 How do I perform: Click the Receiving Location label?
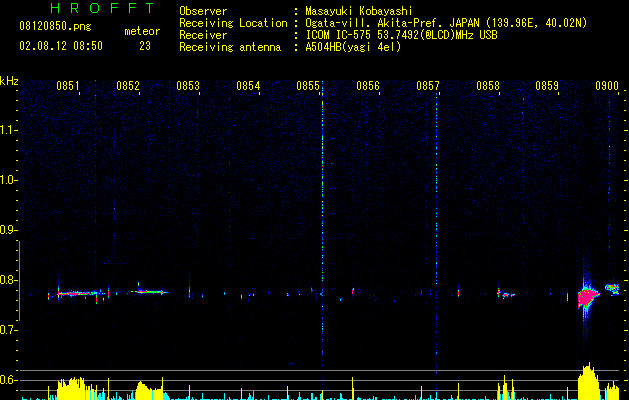coord(233,23)
